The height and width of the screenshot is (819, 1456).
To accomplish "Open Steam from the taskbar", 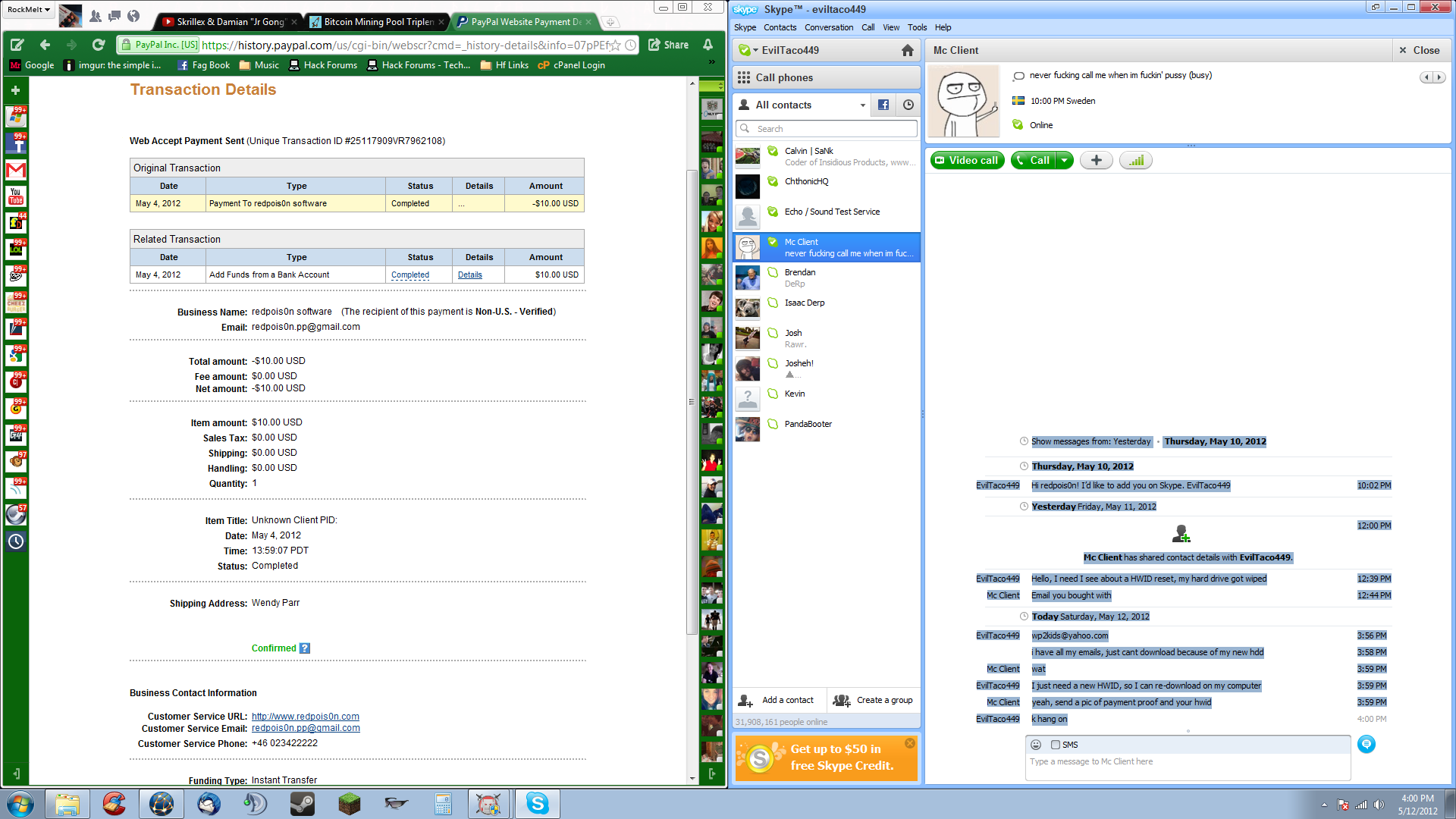I will tap(302, 804).
